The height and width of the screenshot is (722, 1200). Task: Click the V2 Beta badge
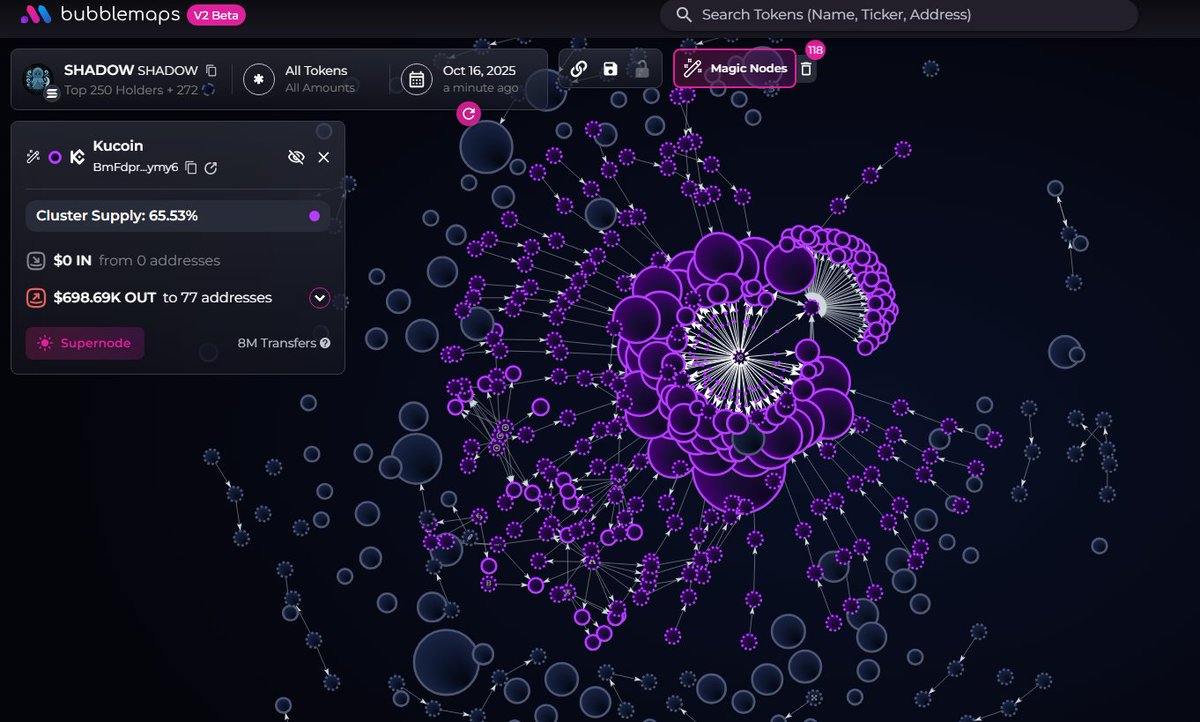[x=215, y=15]
